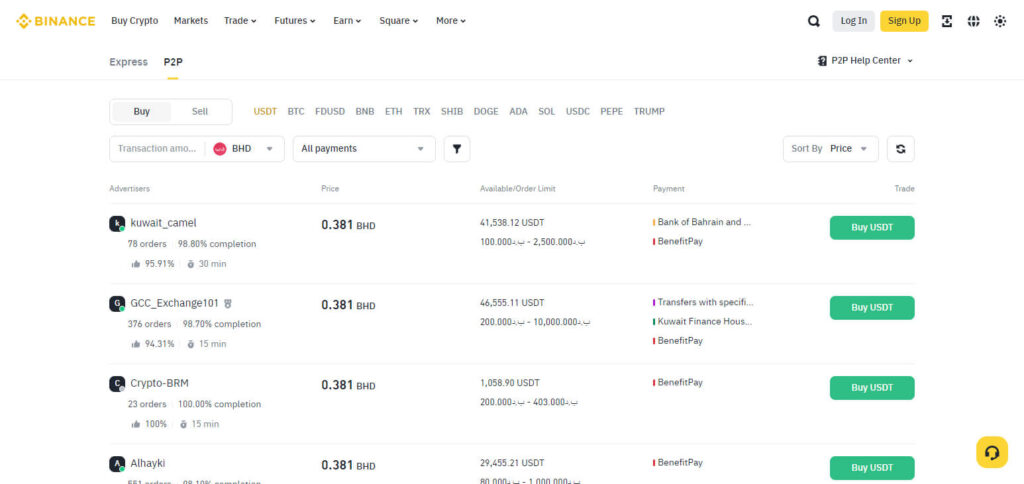
Task: Open the BHD currency dropdown arrow
Action: tap(269, 149)
